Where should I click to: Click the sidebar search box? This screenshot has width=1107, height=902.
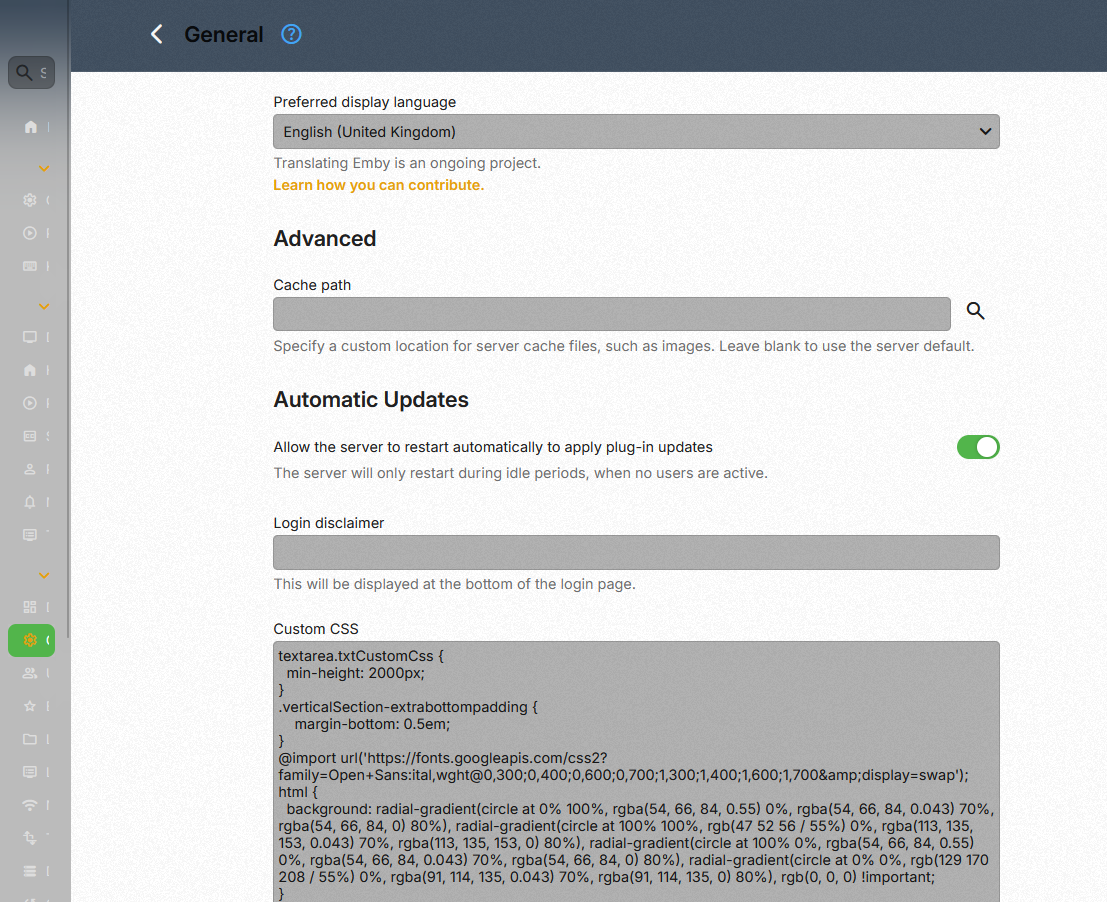click(31, 72)
